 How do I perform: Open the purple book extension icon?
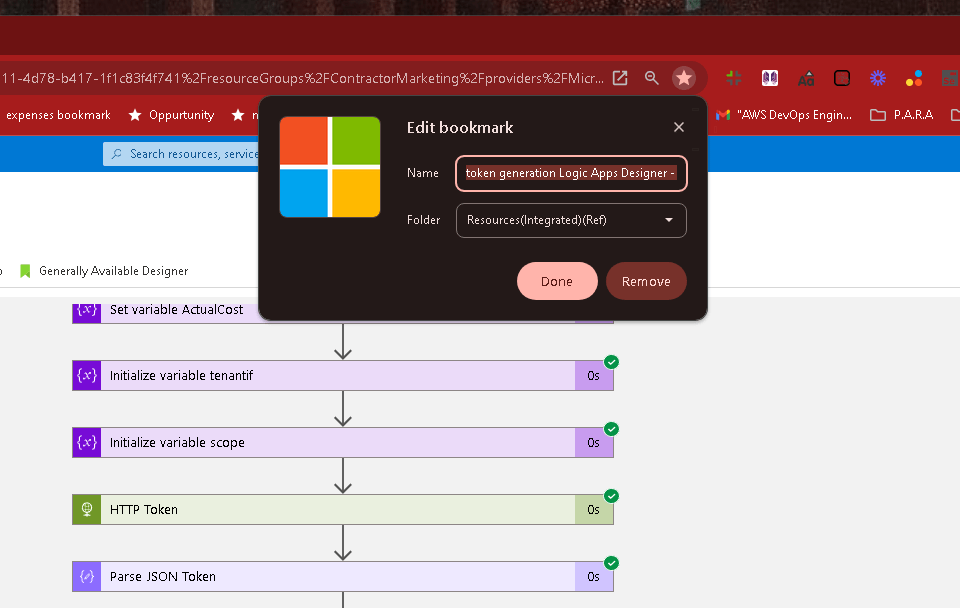pyautogui.click(x=770, y=78)
